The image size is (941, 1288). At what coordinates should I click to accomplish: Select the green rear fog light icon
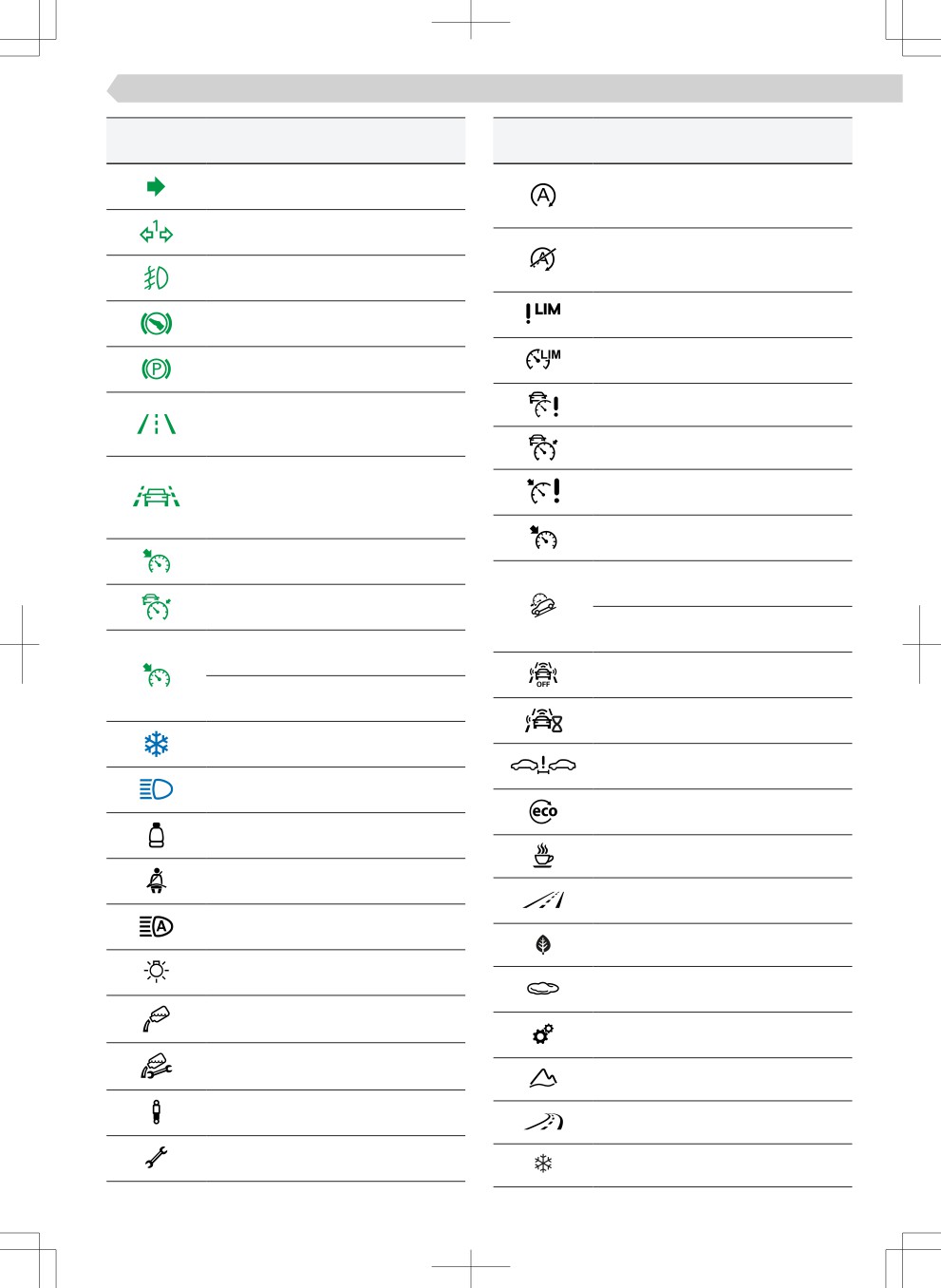pos(157,277)
